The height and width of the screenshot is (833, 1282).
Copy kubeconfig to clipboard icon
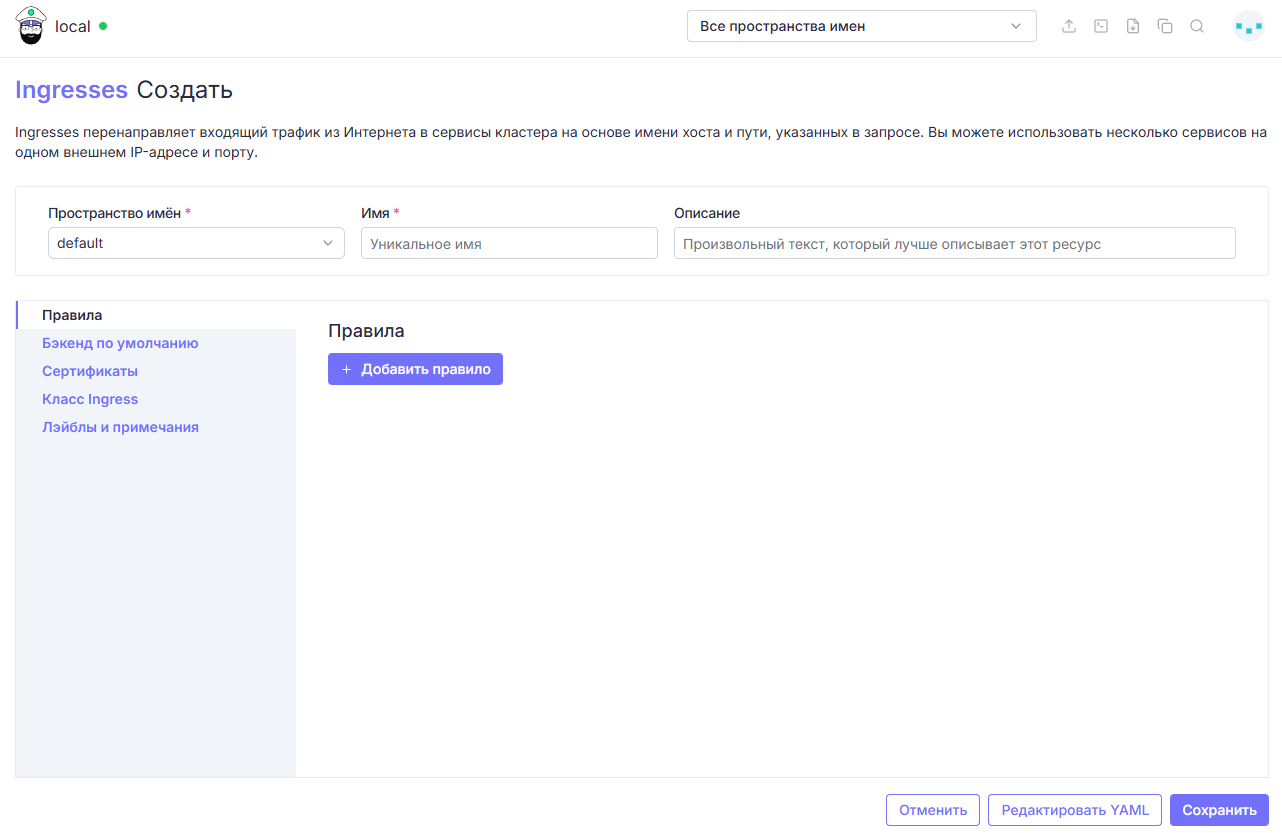click(x=1165, y=27)
